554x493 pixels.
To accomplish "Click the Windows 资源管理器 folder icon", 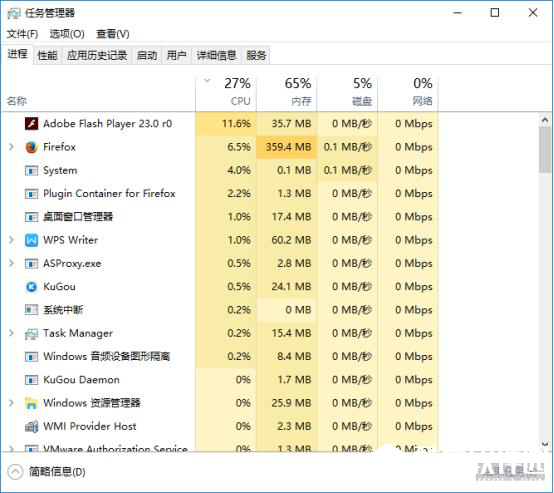I will coord(31,403).
